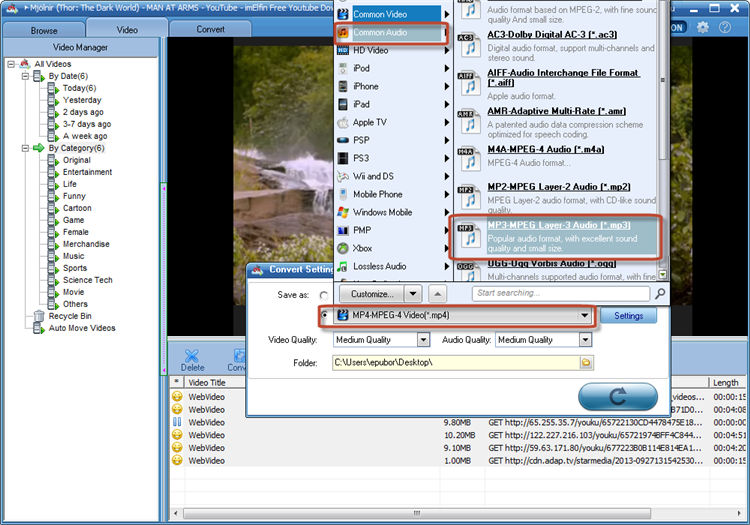Image resolution: width=750 pixels, height=525 pixels.
Task: Select the radio button beside MP4 format
Action: point(325,315)
